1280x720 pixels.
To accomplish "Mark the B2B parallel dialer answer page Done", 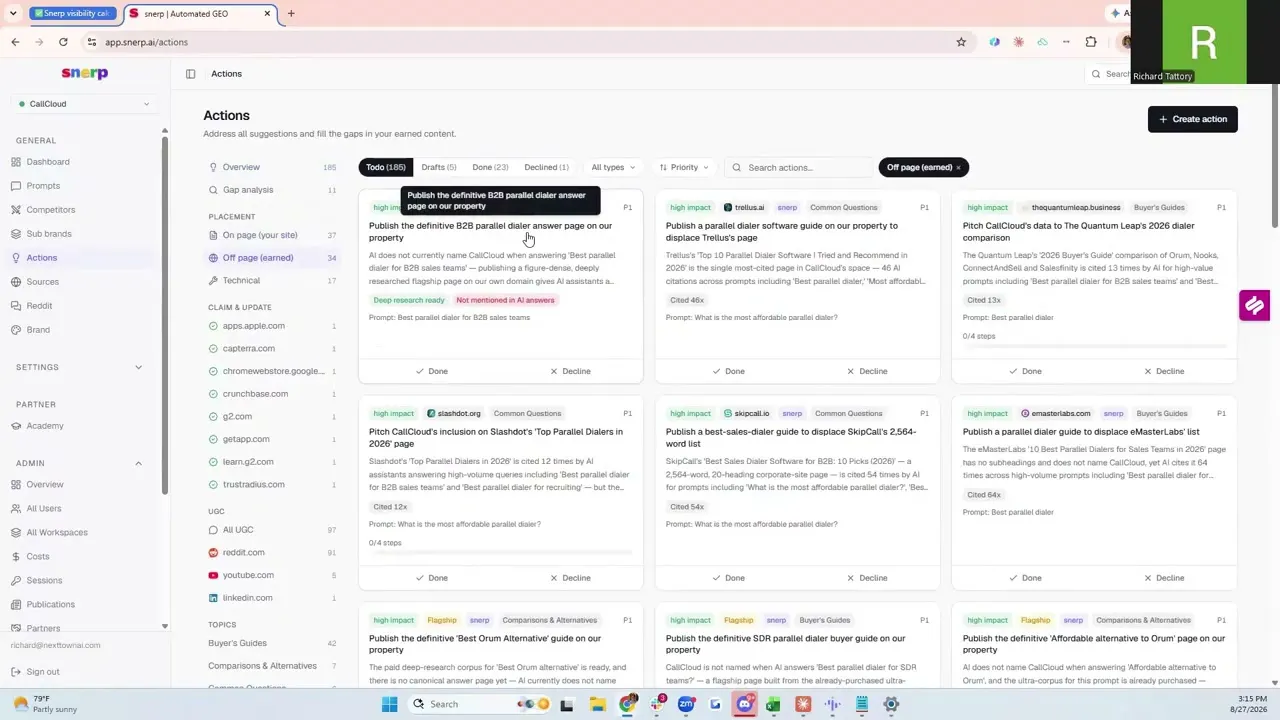I will click(432, 371).
